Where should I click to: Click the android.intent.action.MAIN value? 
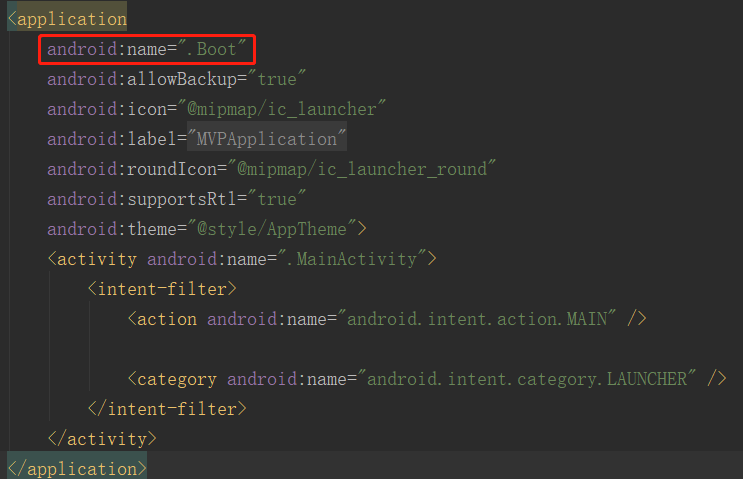(477, 319)
